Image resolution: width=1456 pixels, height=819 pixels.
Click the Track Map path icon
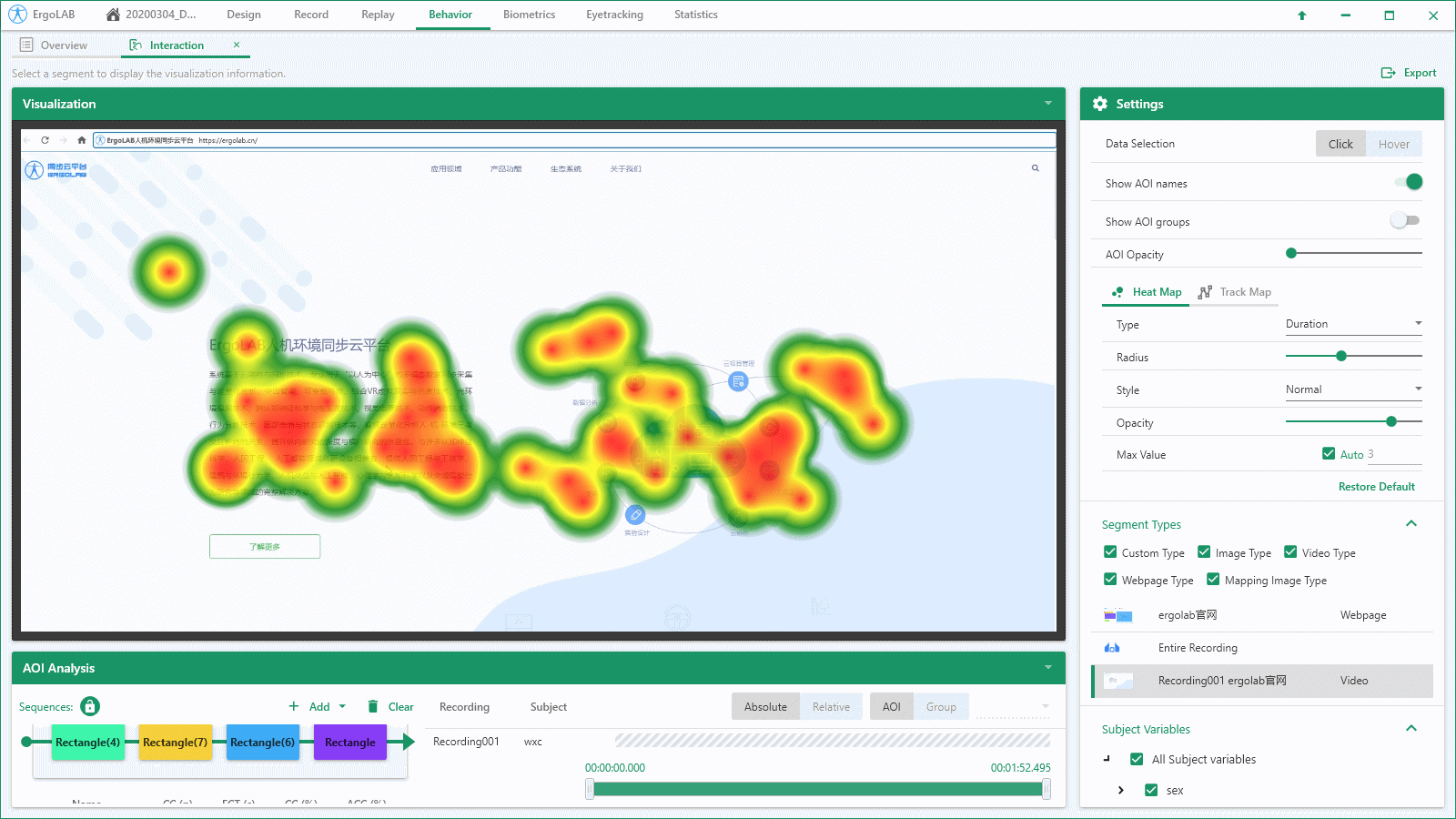point(1205,292)
